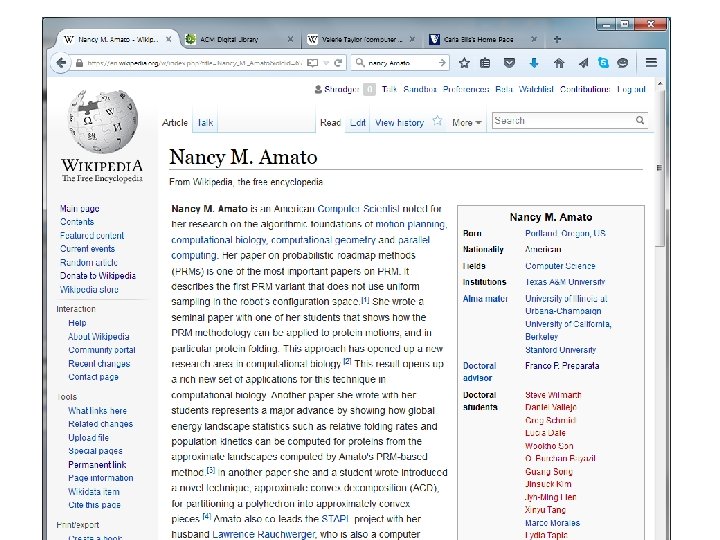Click the paper plane send icon

(583, 63)
